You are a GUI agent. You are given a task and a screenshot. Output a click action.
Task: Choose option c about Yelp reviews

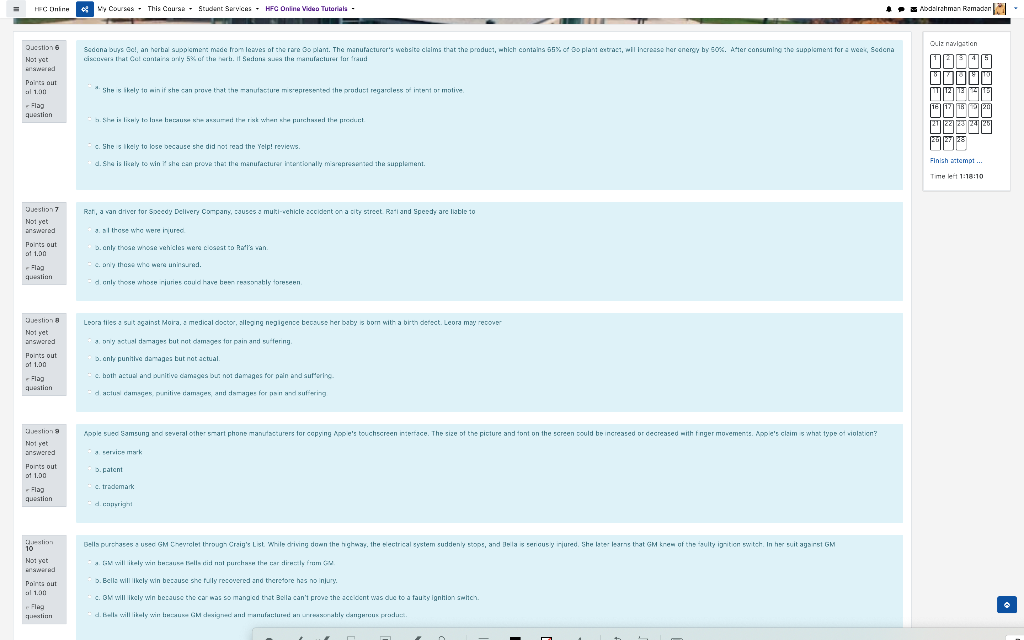coord(90,146)
